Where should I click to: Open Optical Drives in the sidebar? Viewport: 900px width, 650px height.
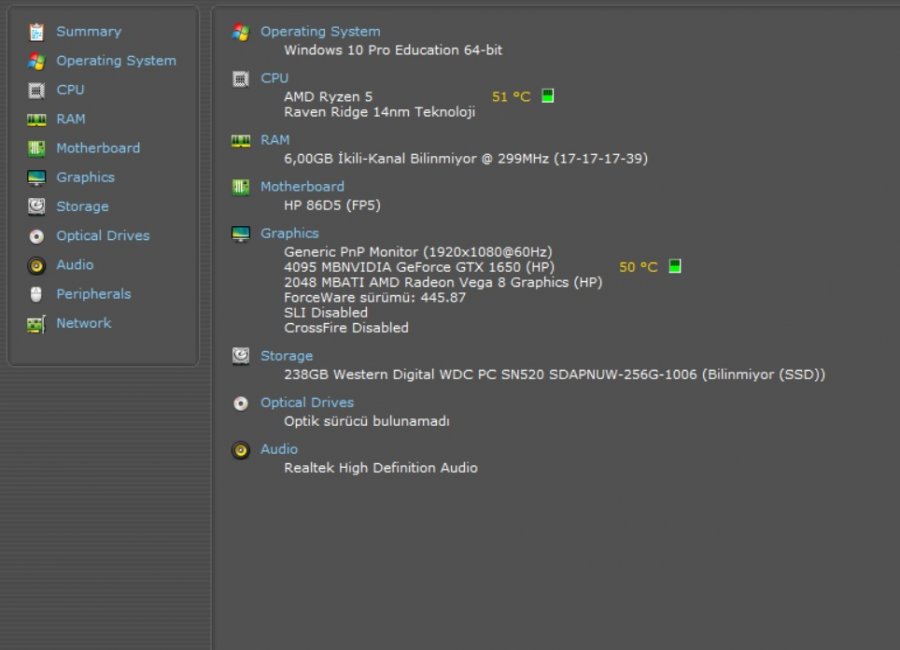(x=103, y=236)
